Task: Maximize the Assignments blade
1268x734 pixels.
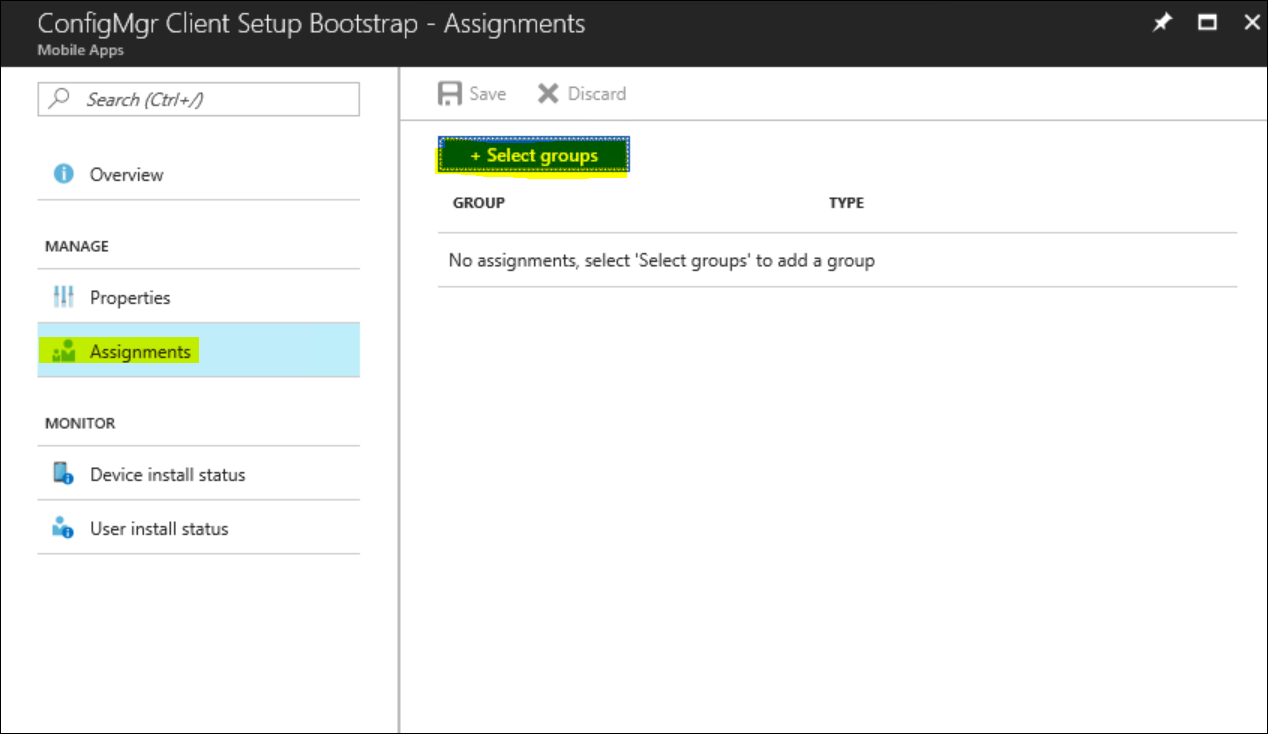Action: [1207, 23]
